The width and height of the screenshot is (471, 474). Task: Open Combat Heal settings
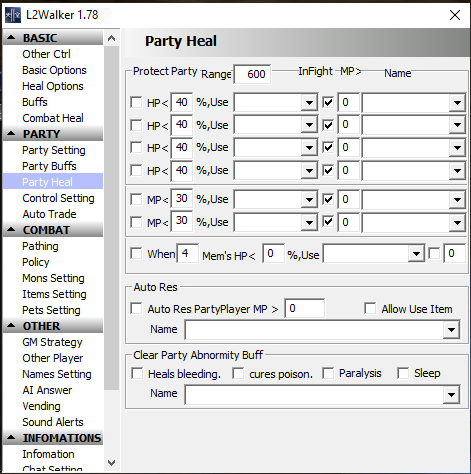pyautogui.click(x=53, y=118)
